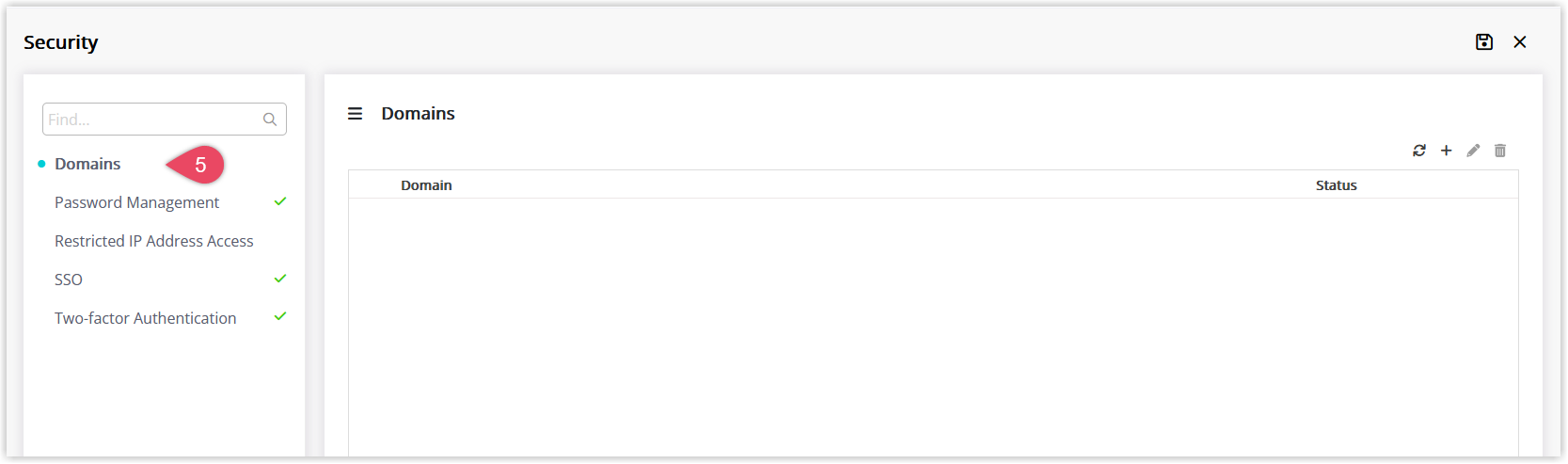1568x464 pixels.
Task: Click the Password Management green checkmark
Action: click(x=280, y=201)
